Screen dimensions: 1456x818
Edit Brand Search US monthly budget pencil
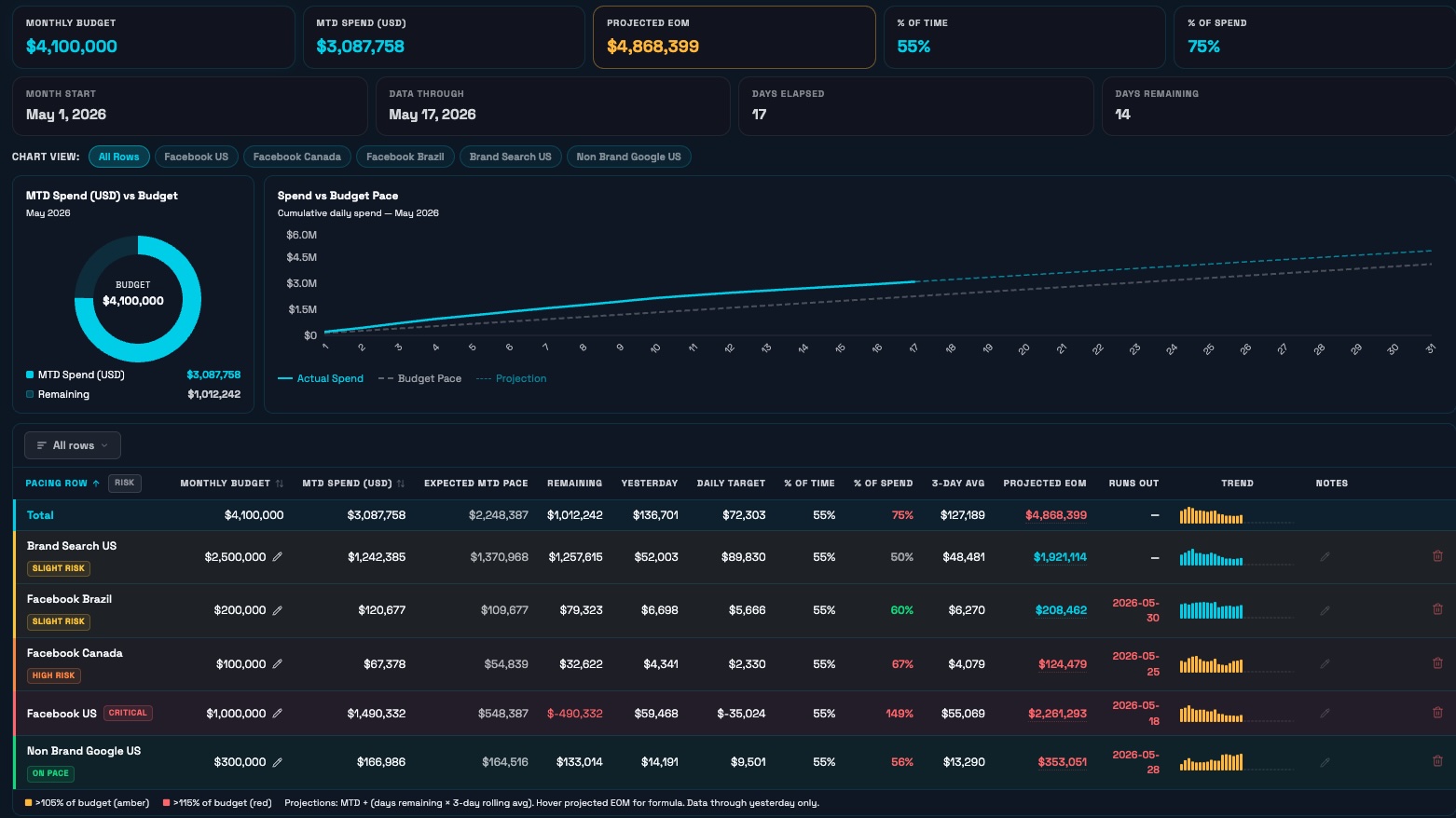tap(277, 557)
